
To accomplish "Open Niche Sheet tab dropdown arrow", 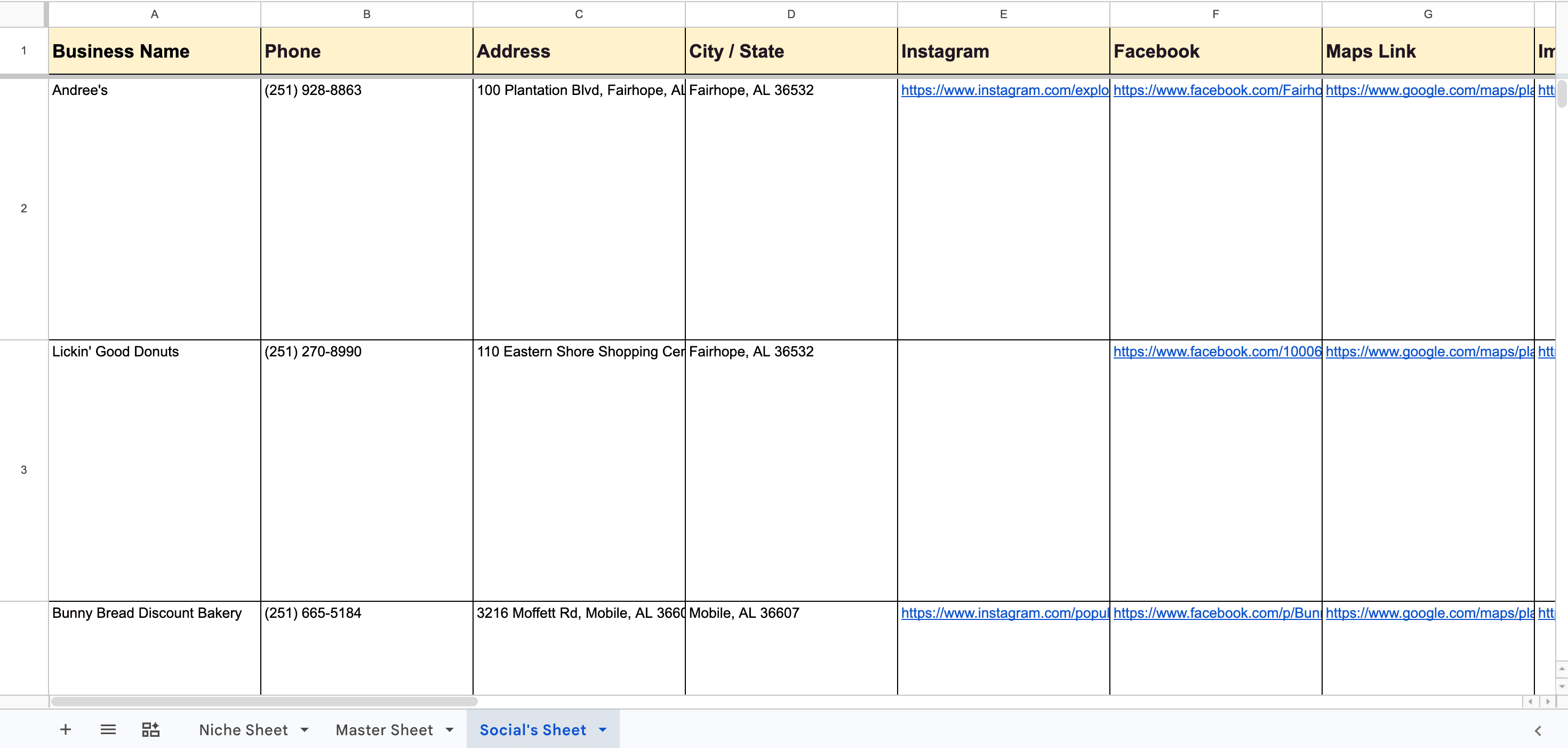I will coord(305,729).
